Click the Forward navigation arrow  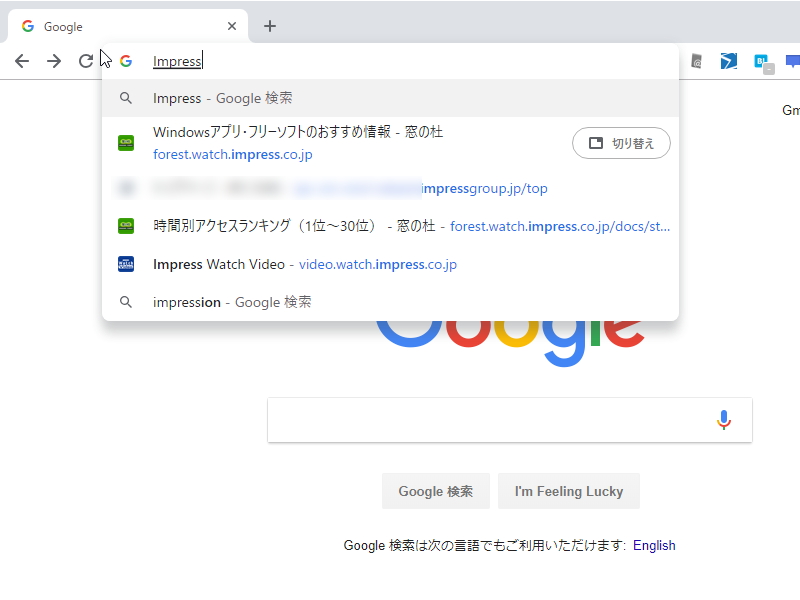(x=54, y=60)
